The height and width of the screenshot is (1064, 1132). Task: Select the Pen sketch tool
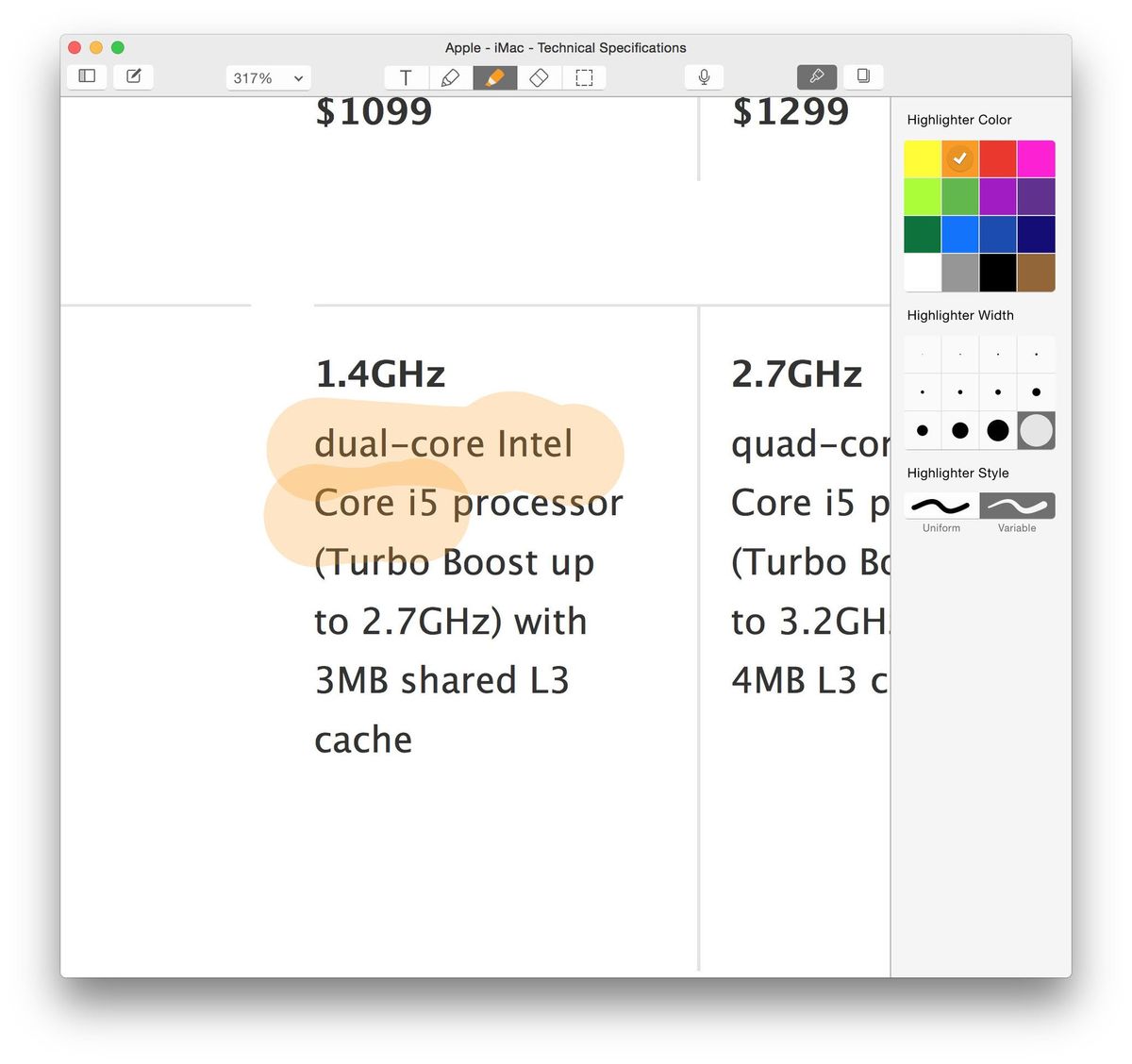pyautogui.click(x=450, y=77)
